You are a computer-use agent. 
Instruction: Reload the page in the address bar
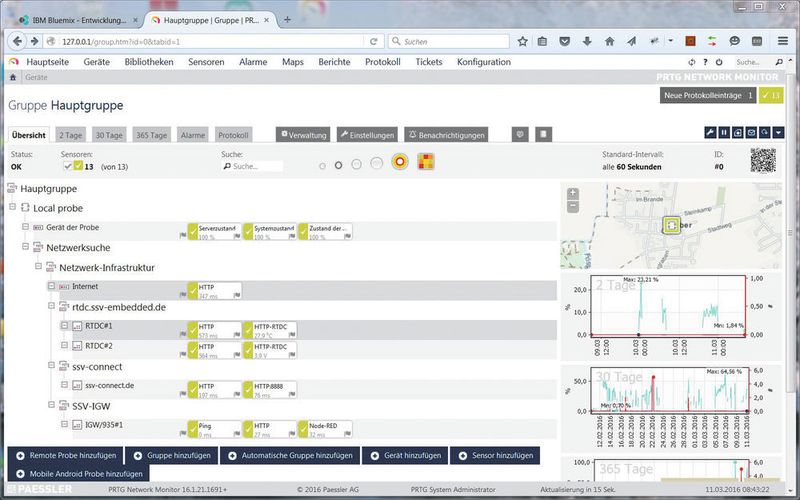click(x=373, y=41)
